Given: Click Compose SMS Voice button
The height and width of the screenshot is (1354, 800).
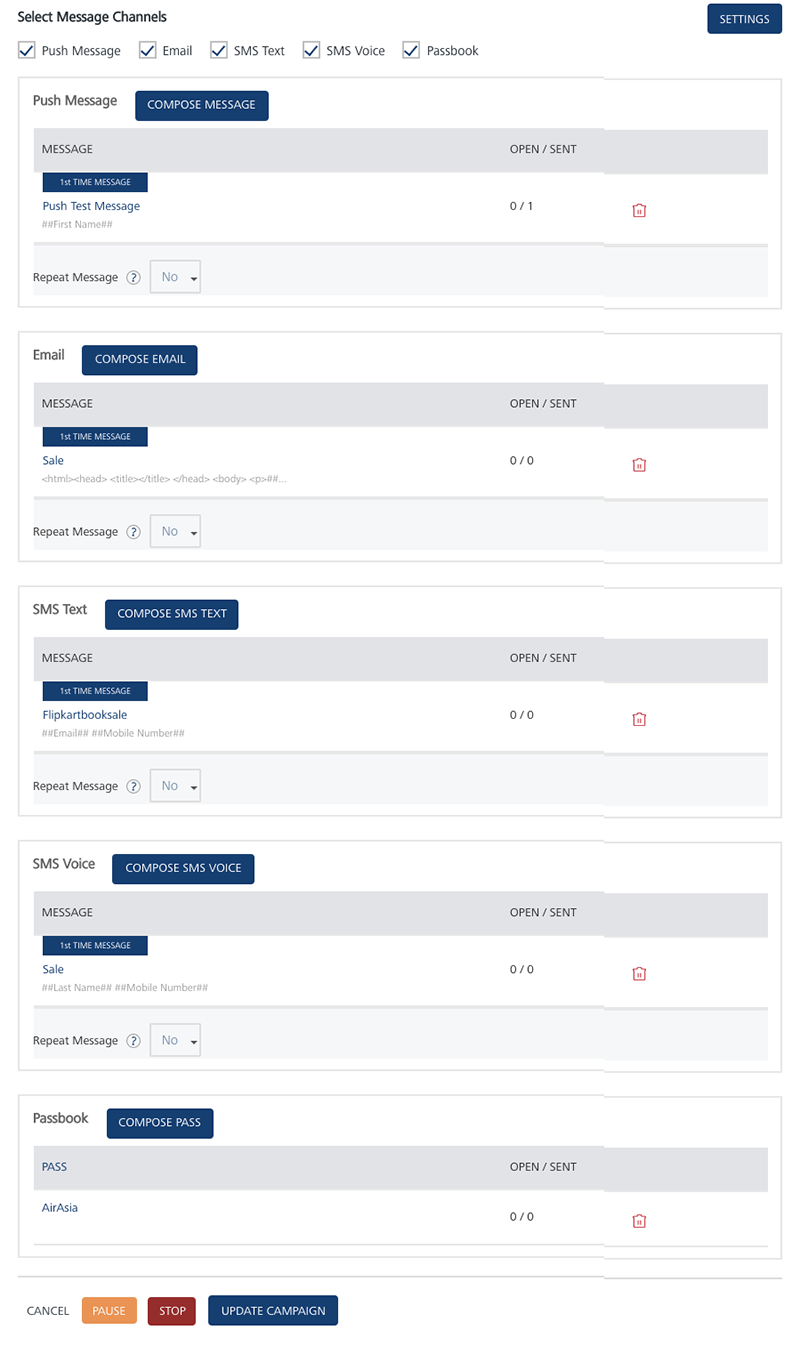Looking at the screenshot, I should tap(183, 868).
